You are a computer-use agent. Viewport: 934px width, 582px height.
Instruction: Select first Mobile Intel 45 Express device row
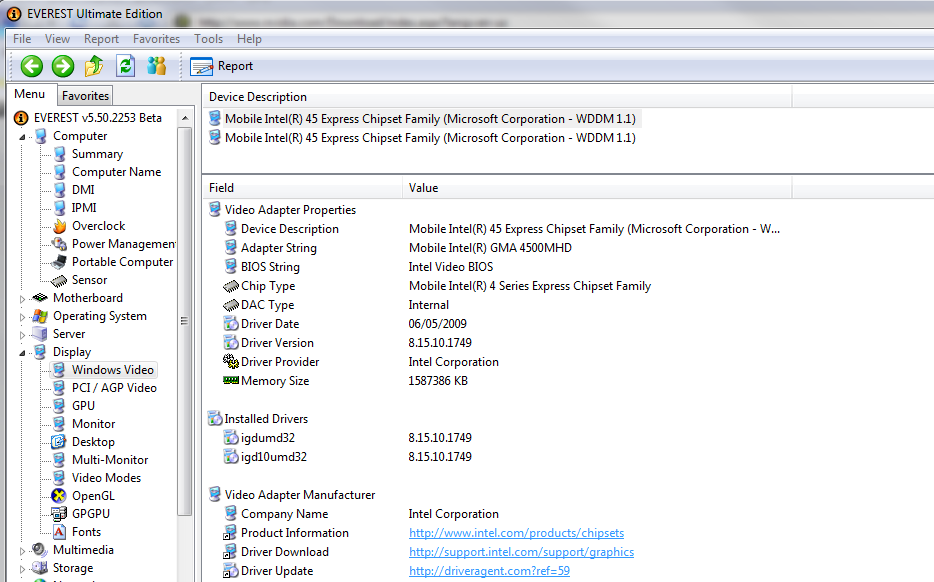pos(424,119)
